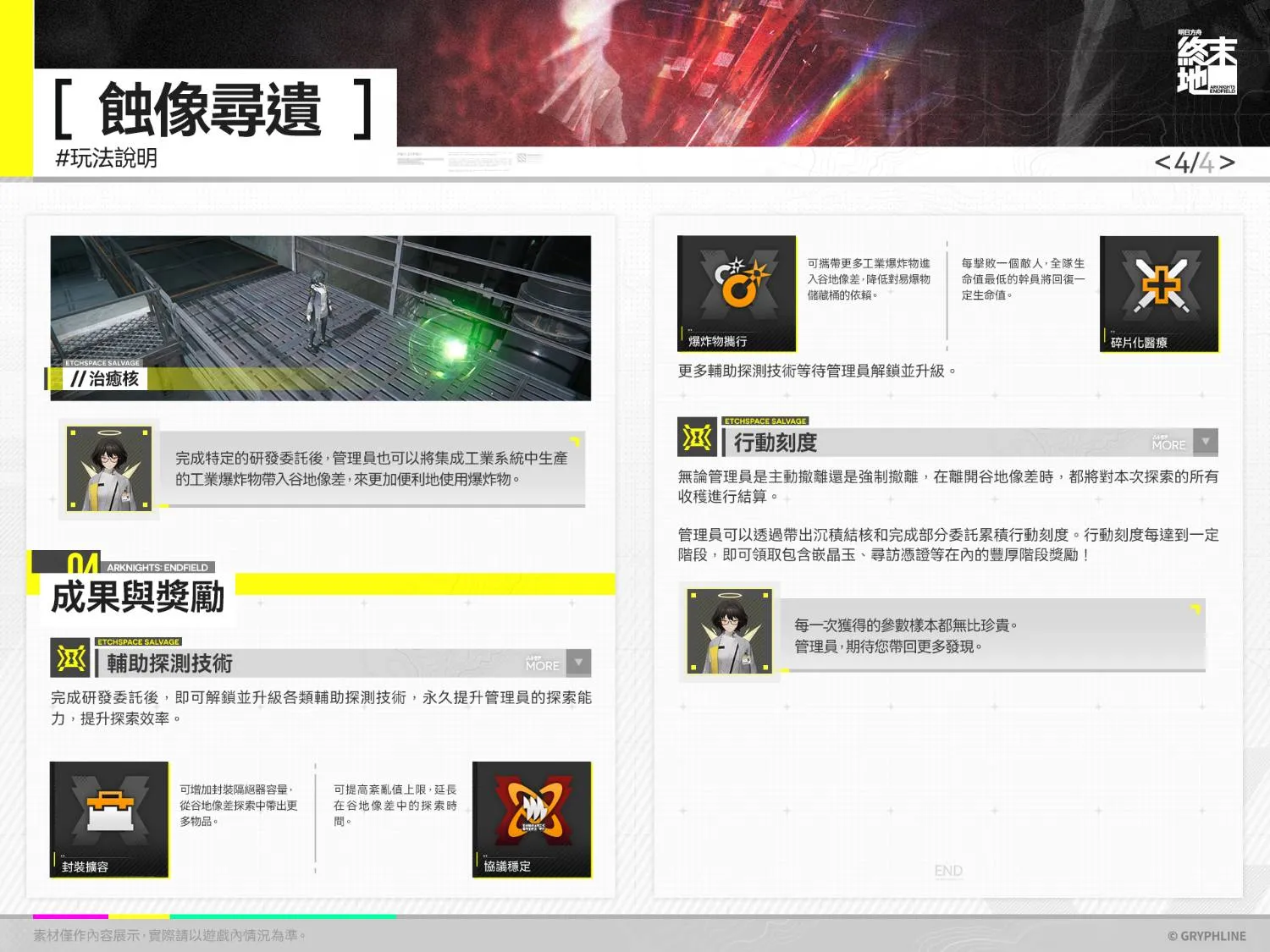Click MORE on the 行動刻度 header
This screenshot has height=952, width=1270.
[x=1168, y=443]
